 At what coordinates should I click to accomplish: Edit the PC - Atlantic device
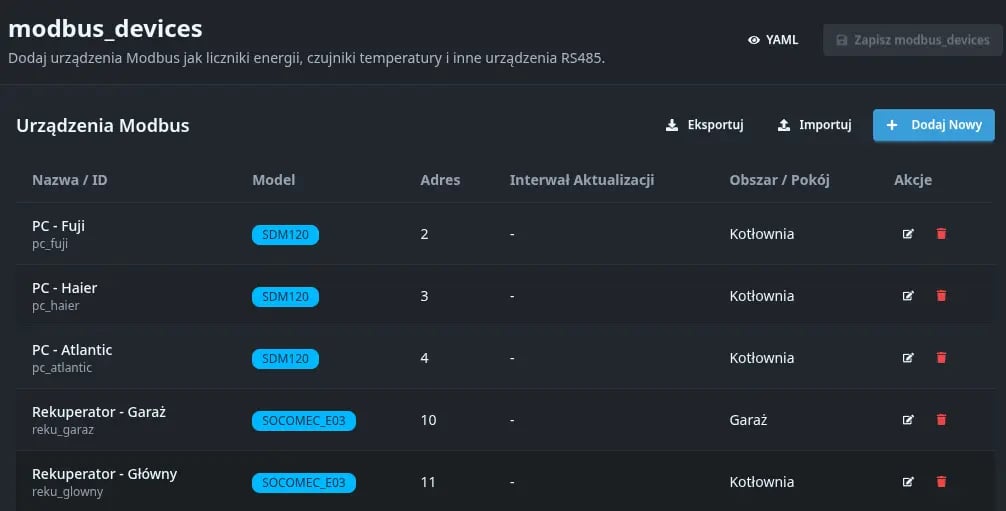[x=908, y=358]
